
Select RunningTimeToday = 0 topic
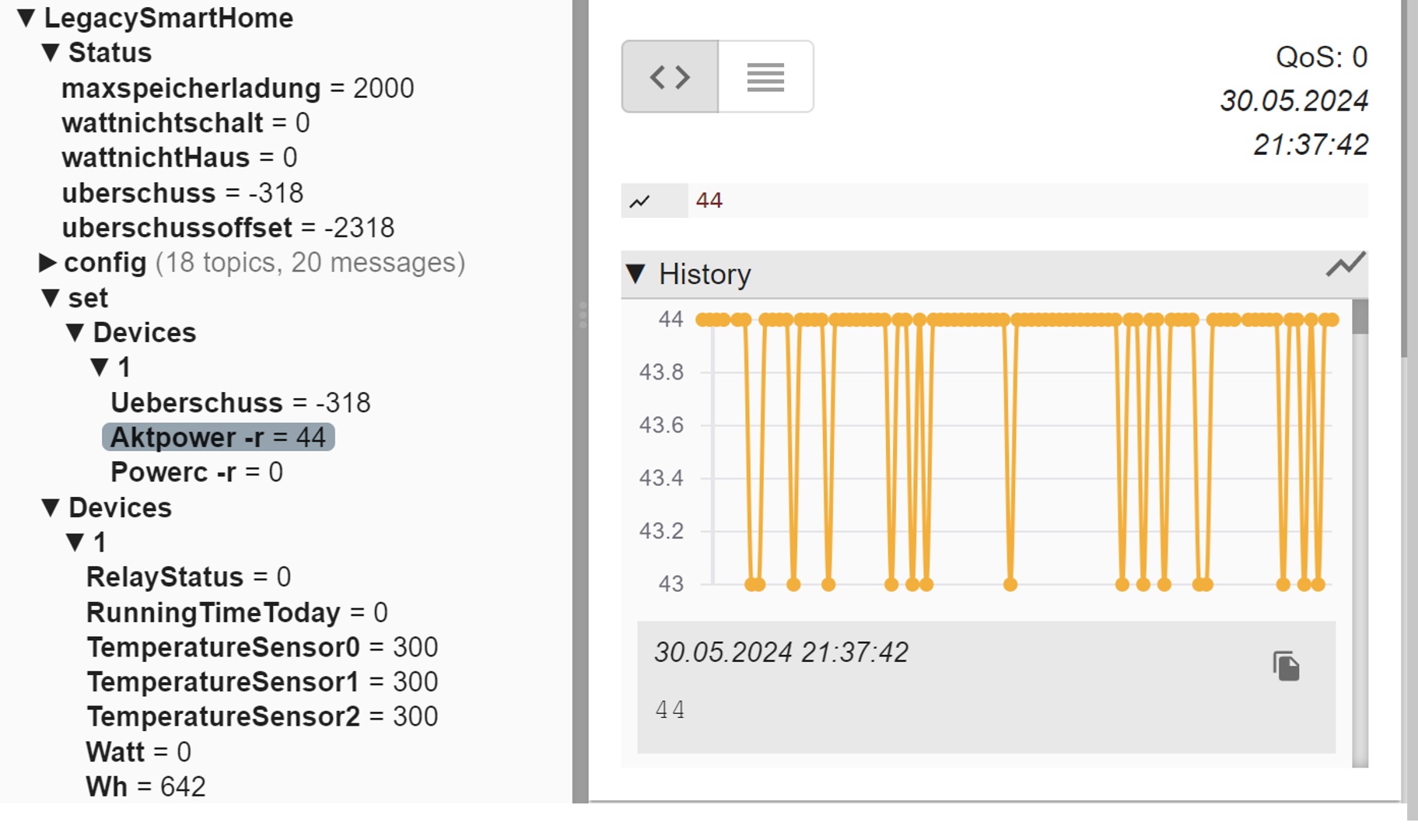(236, 613)
